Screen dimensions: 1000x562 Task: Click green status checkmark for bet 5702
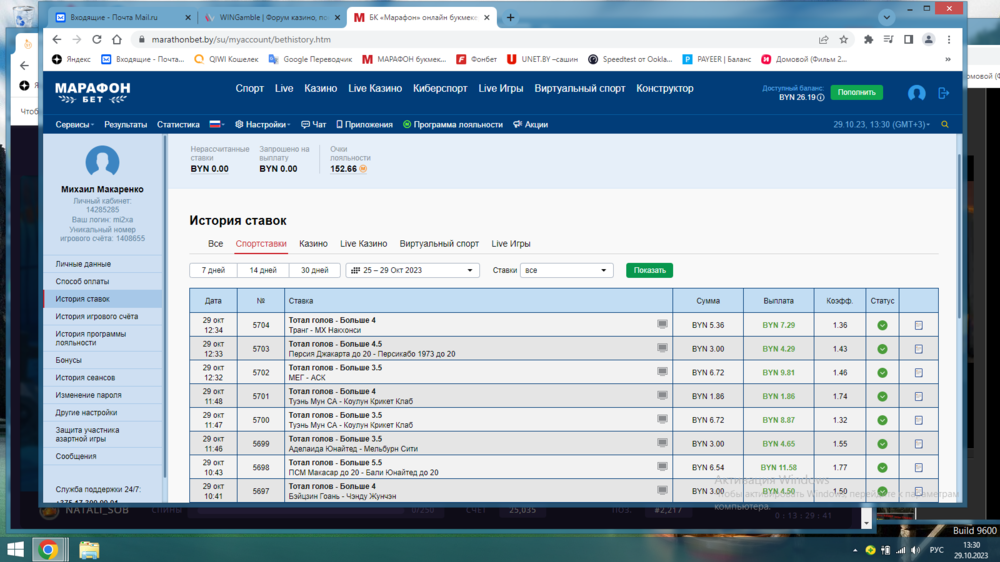click(882, 372)
